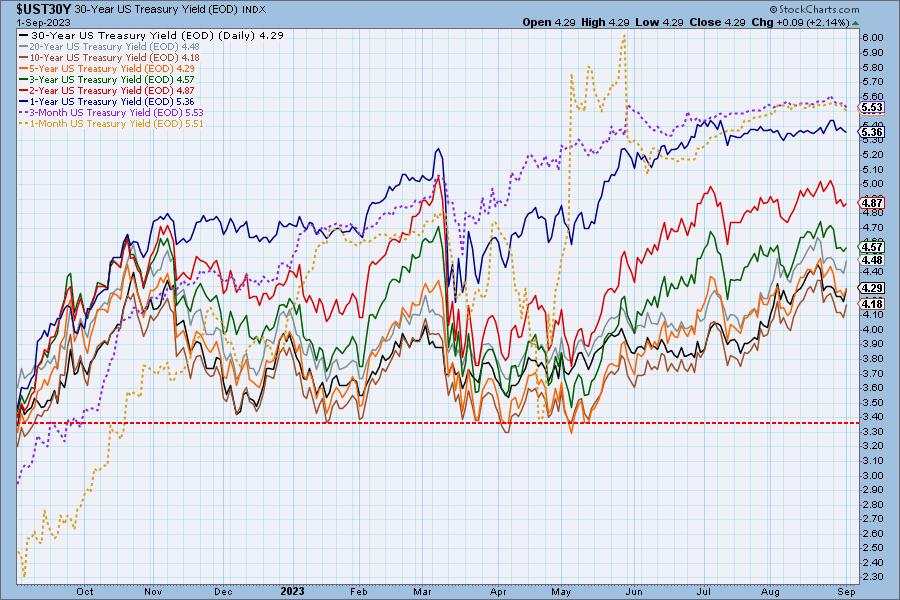Select the 10-Year US Treasury Yield legend entry
This screenshot has height=600, width=900.
point(110,57)
